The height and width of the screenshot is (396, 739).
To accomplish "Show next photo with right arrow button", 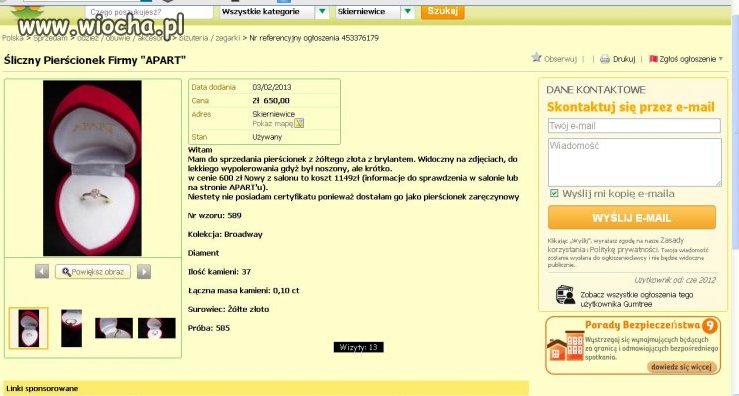I will click(x=144, y=272).
